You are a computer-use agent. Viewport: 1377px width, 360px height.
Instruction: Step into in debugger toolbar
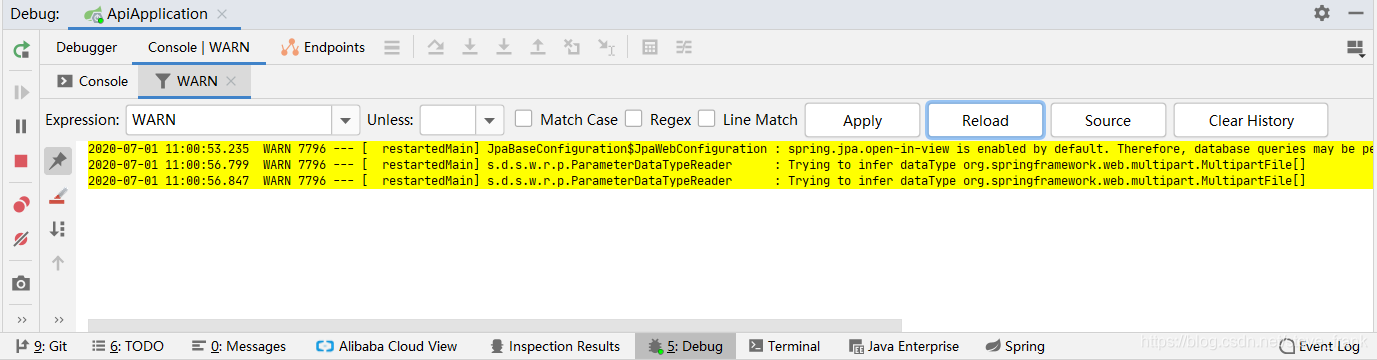pos(470,47)
